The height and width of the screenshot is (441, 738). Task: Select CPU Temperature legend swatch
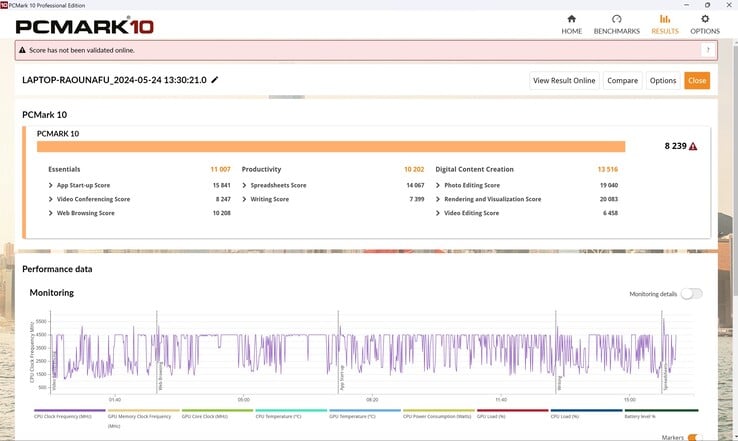tap(291, 410)
